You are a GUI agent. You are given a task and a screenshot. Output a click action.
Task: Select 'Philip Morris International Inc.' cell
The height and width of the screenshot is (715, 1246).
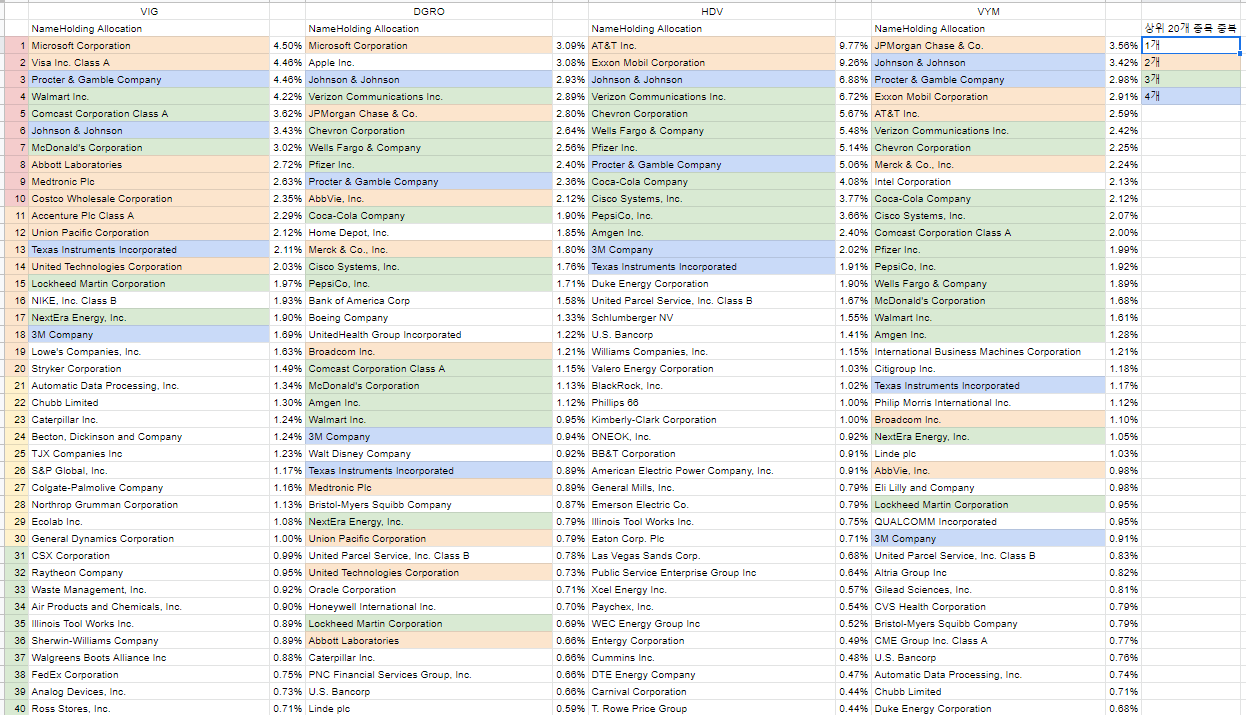[989, 402]
